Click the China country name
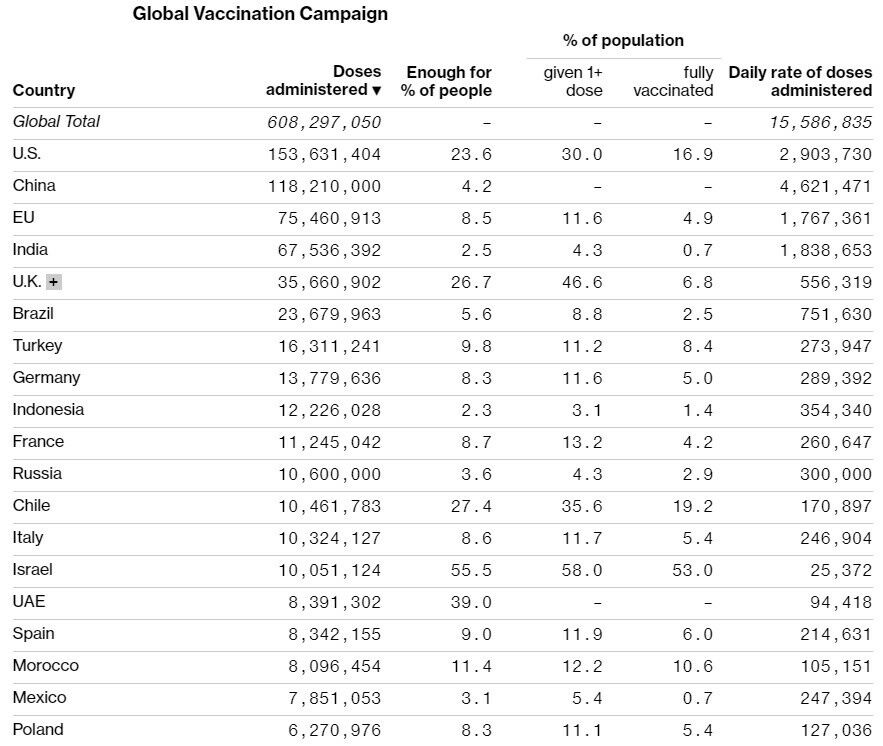Viewport: 883px width, 746px height. pos(34,186)
